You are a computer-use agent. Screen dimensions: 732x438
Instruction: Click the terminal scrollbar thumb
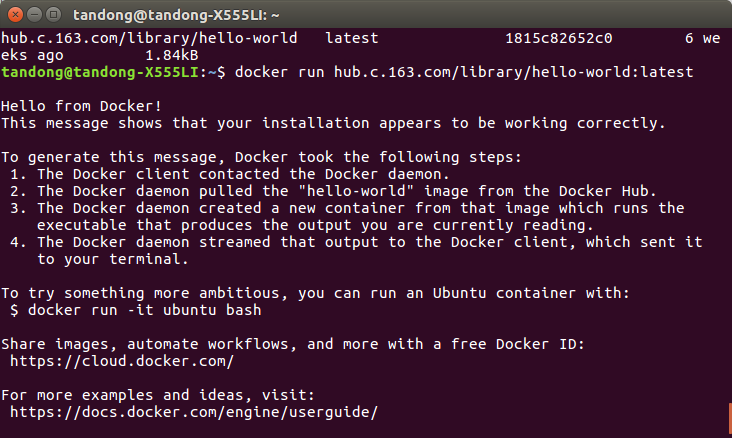730,420
